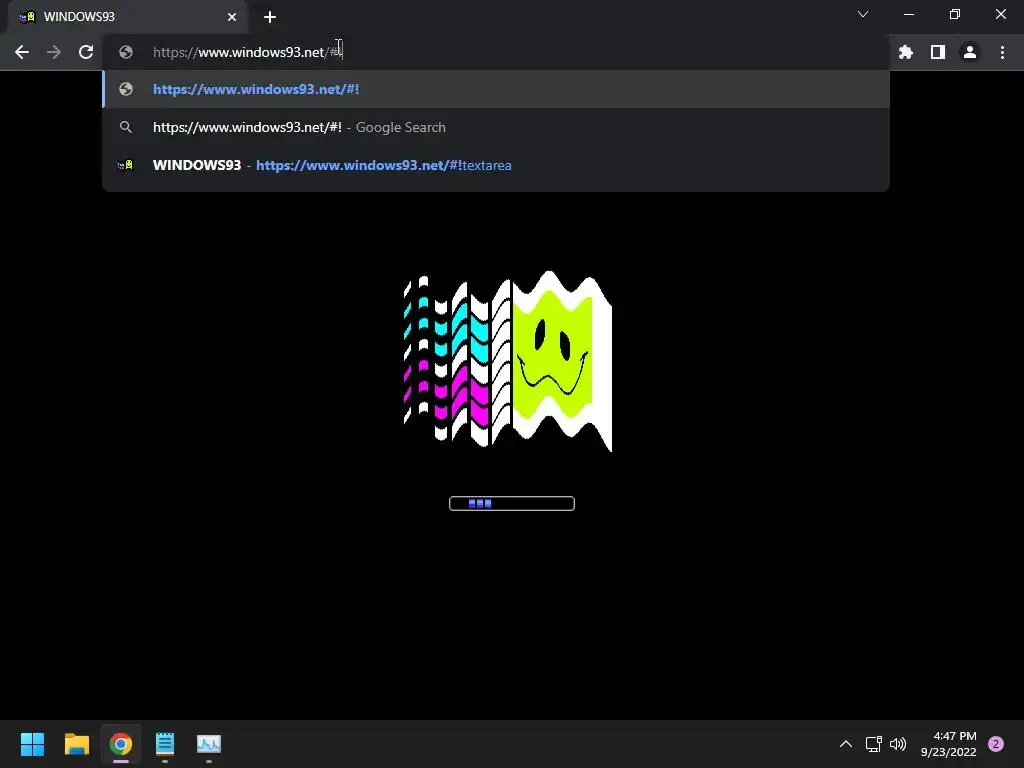Click the volume speaker tray icon

click(x=898, y=744)
